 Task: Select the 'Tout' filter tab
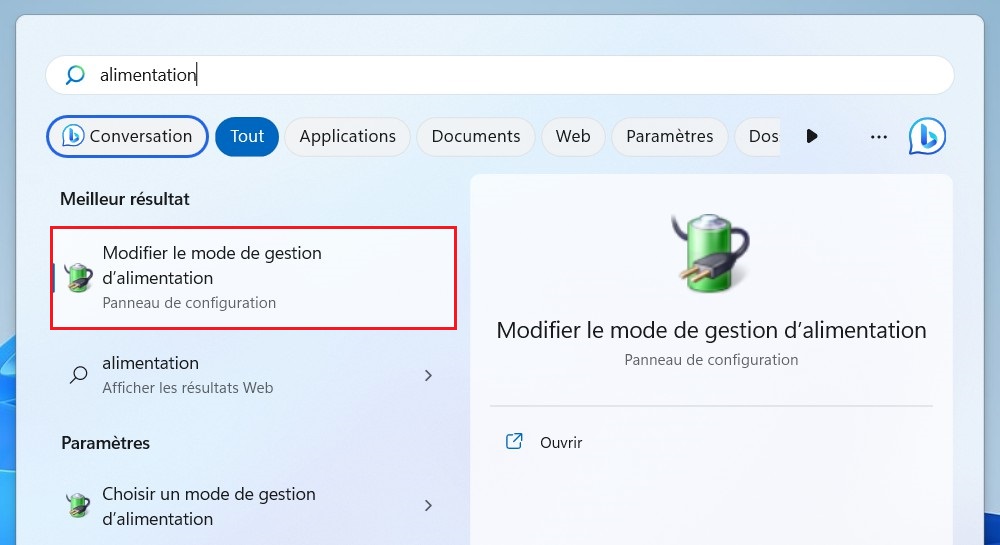[x=247, y=136]
